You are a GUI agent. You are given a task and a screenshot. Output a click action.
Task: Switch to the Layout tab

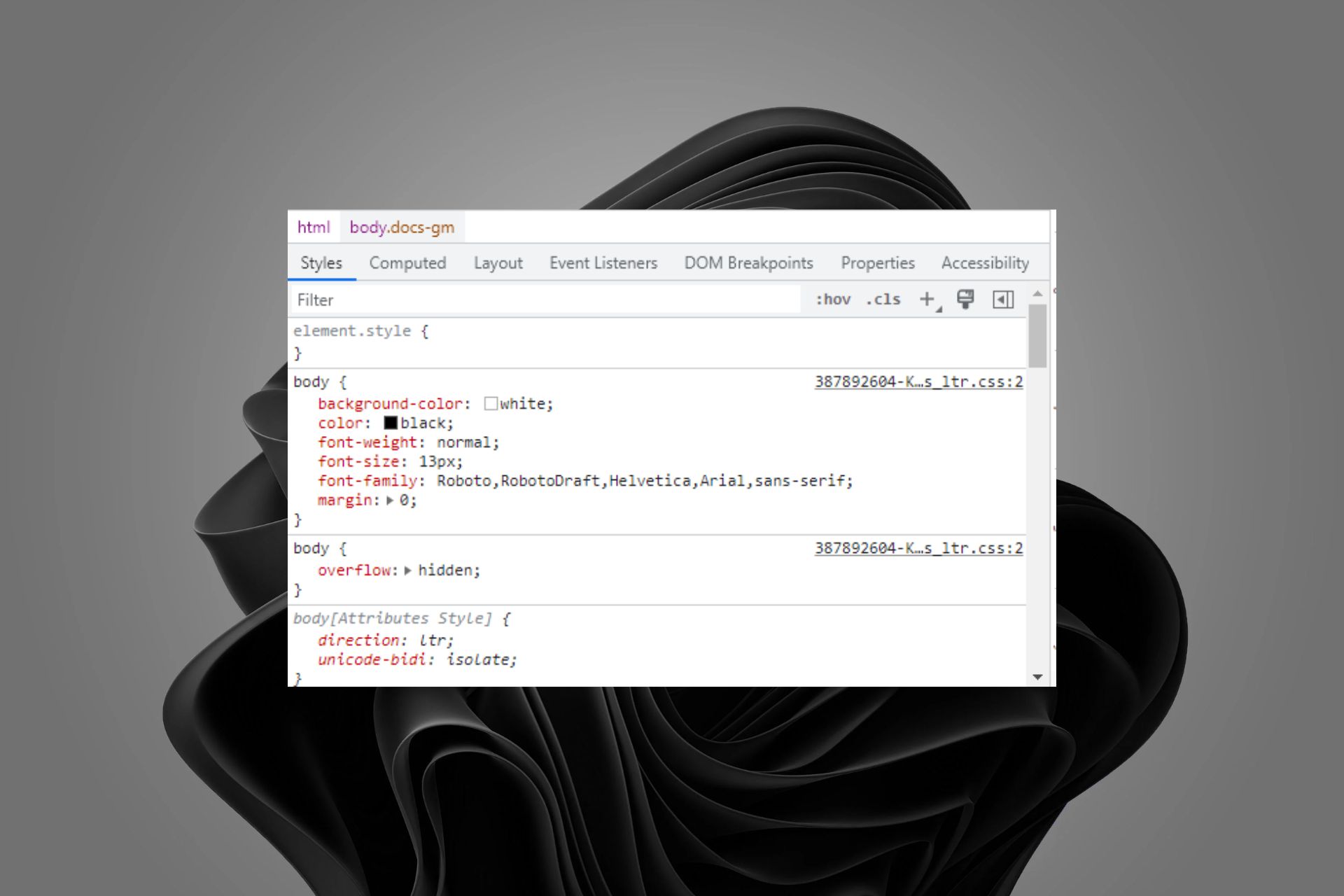(498, 262)
